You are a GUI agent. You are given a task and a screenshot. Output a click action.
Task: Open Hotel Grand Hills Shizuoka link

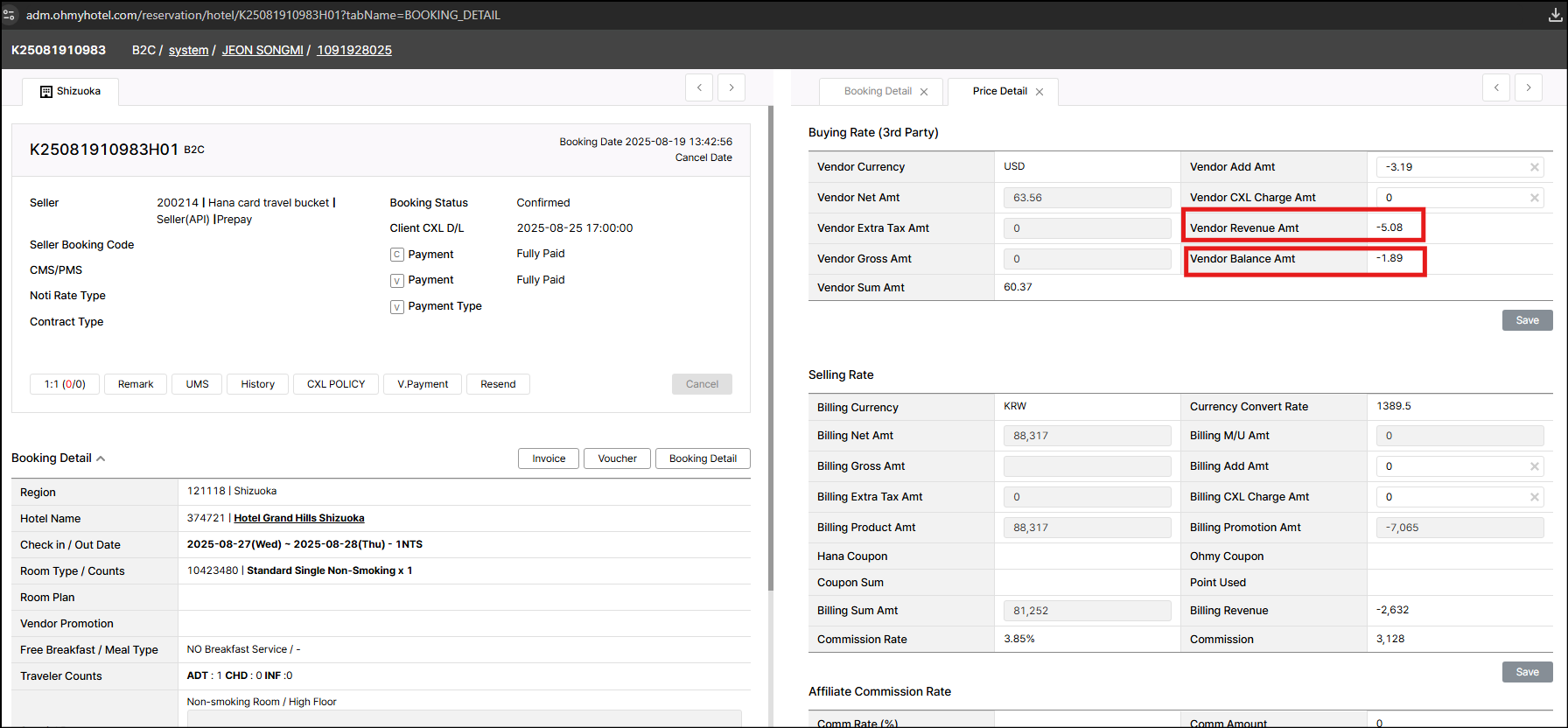coord(298,518)
